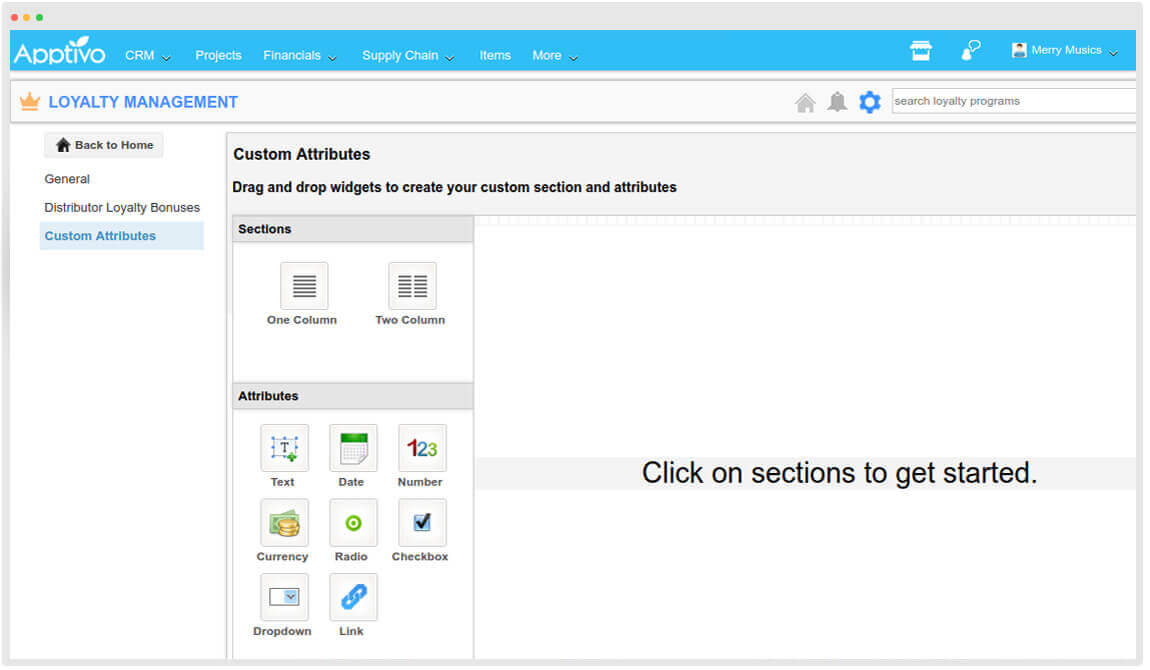Select the Radio attribute widget
The height and width of the screenshot is (670, 1150).
coord(353,523)
